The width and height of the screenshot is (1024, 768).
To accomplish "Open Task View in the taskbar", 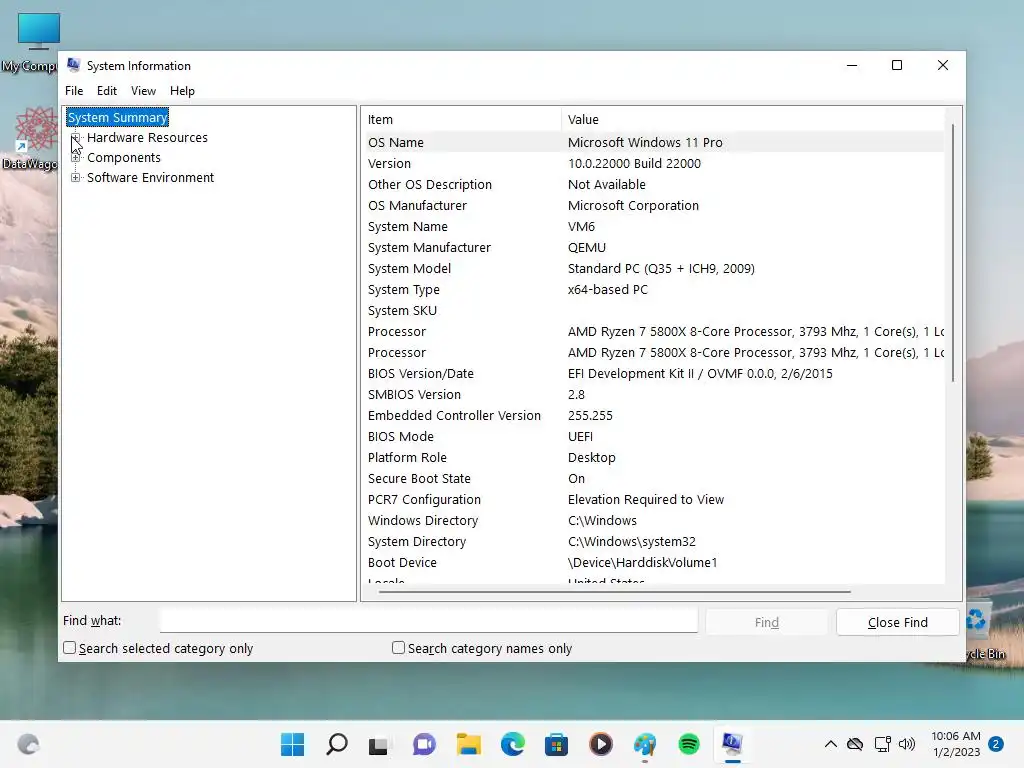I will [379, 745].
